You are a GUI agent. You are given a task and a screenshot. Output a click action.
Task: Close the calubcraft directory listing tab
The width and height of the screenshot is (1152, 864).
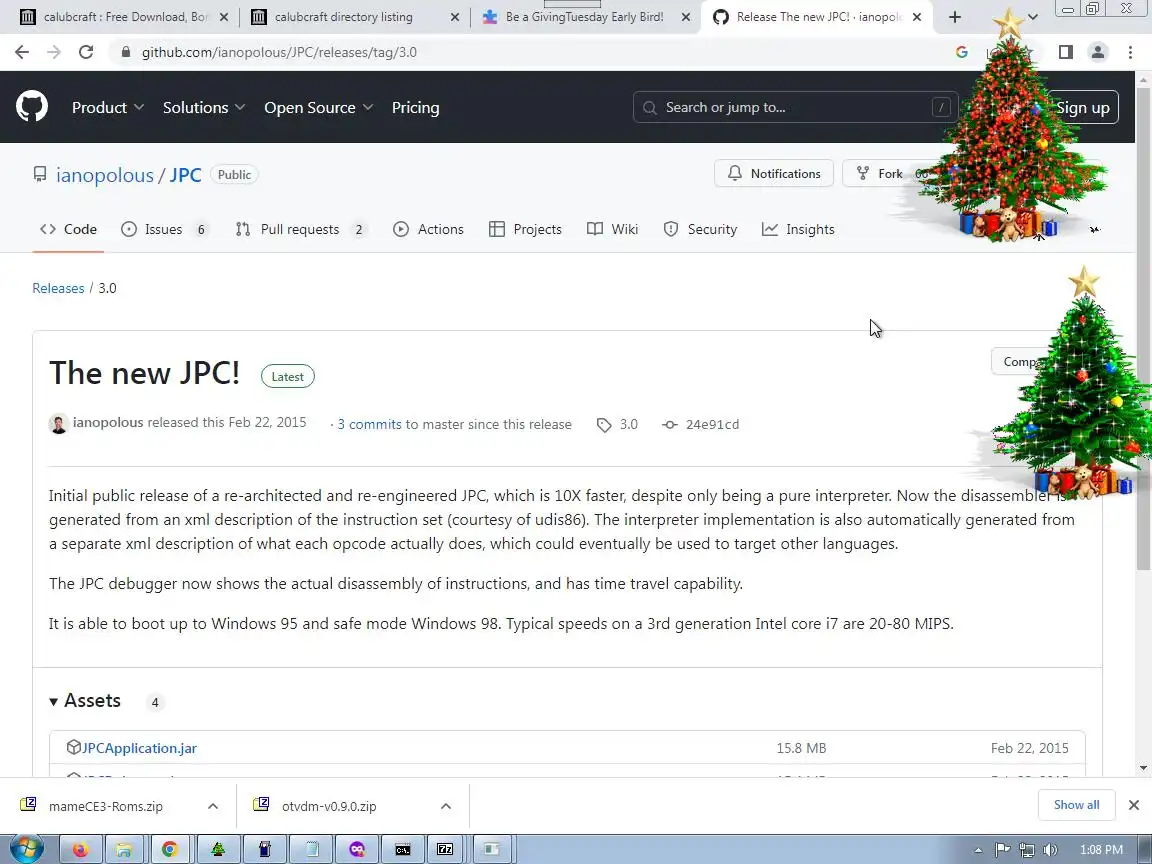click(x=455, y=17)
